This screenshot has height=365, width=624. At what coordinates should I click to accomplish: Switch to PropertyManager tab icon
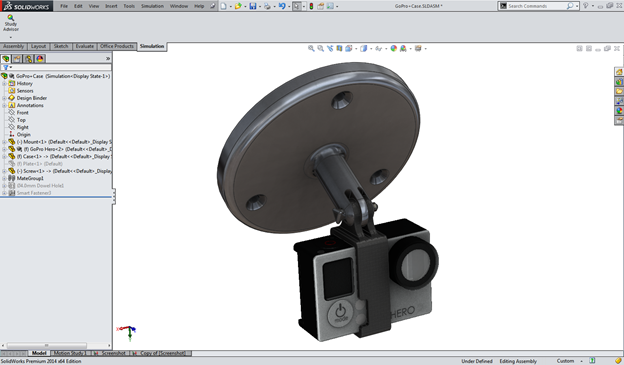tap(17, 59)
